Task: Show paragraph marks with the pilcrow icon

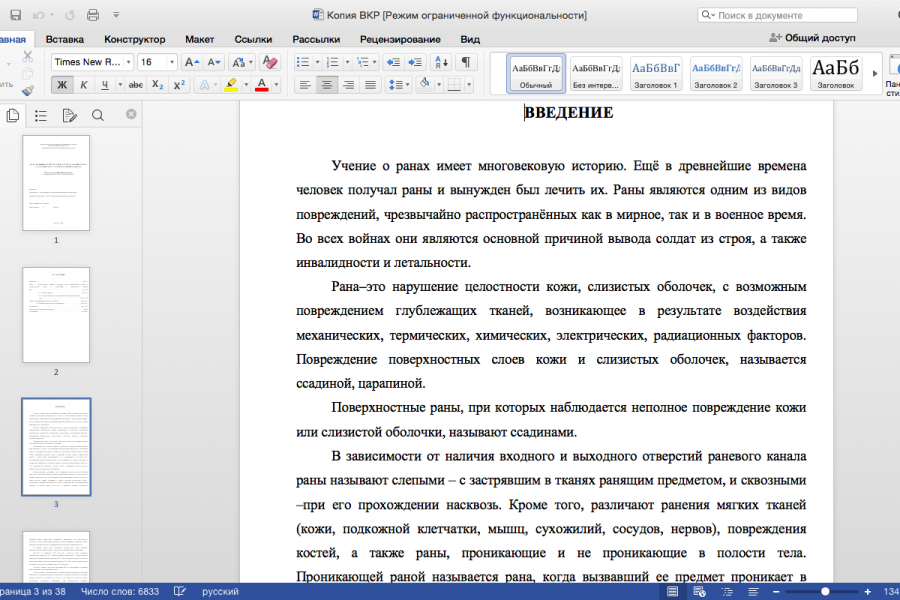Action: pos(466,62)
